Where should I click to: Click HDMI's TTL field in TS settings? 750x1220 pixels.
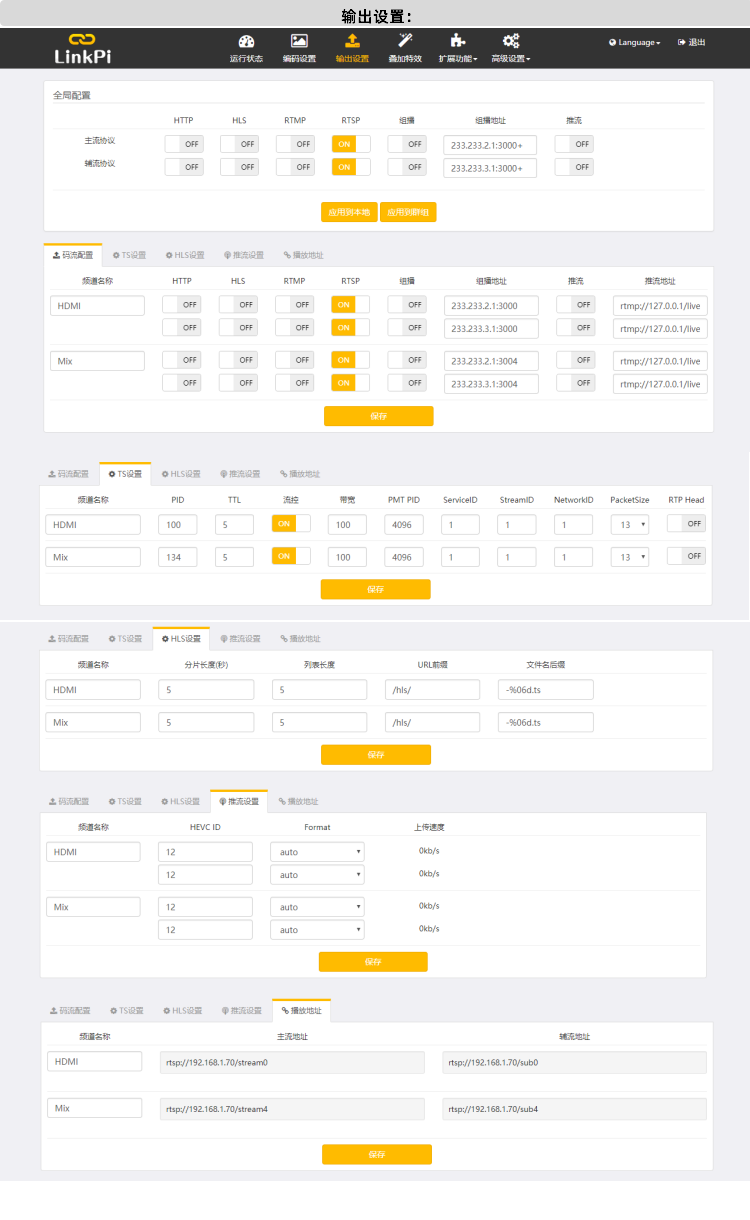pos(234,524)
